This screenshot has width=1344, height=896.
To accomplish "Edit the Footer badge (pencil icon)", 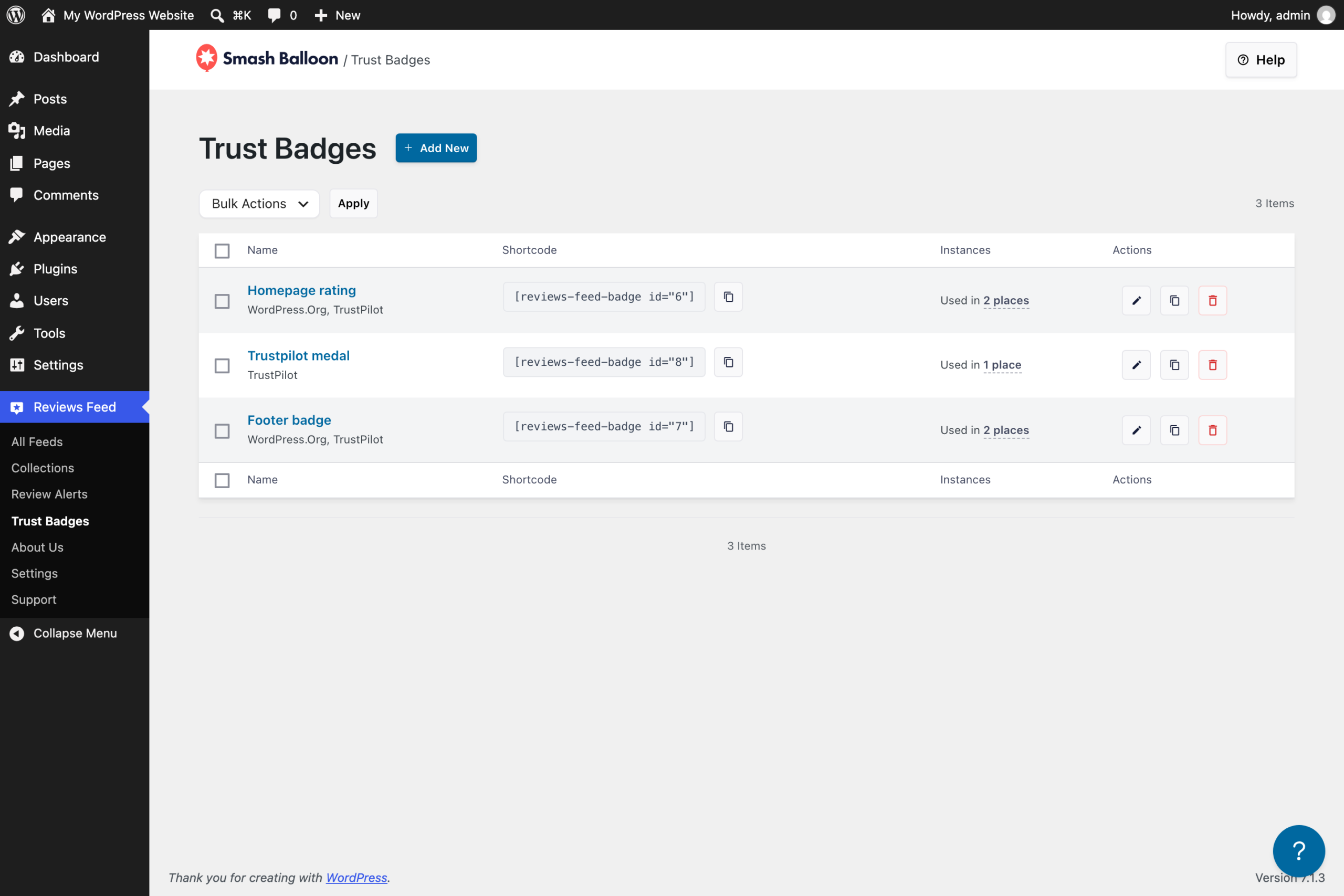I will coord(1136,430).
